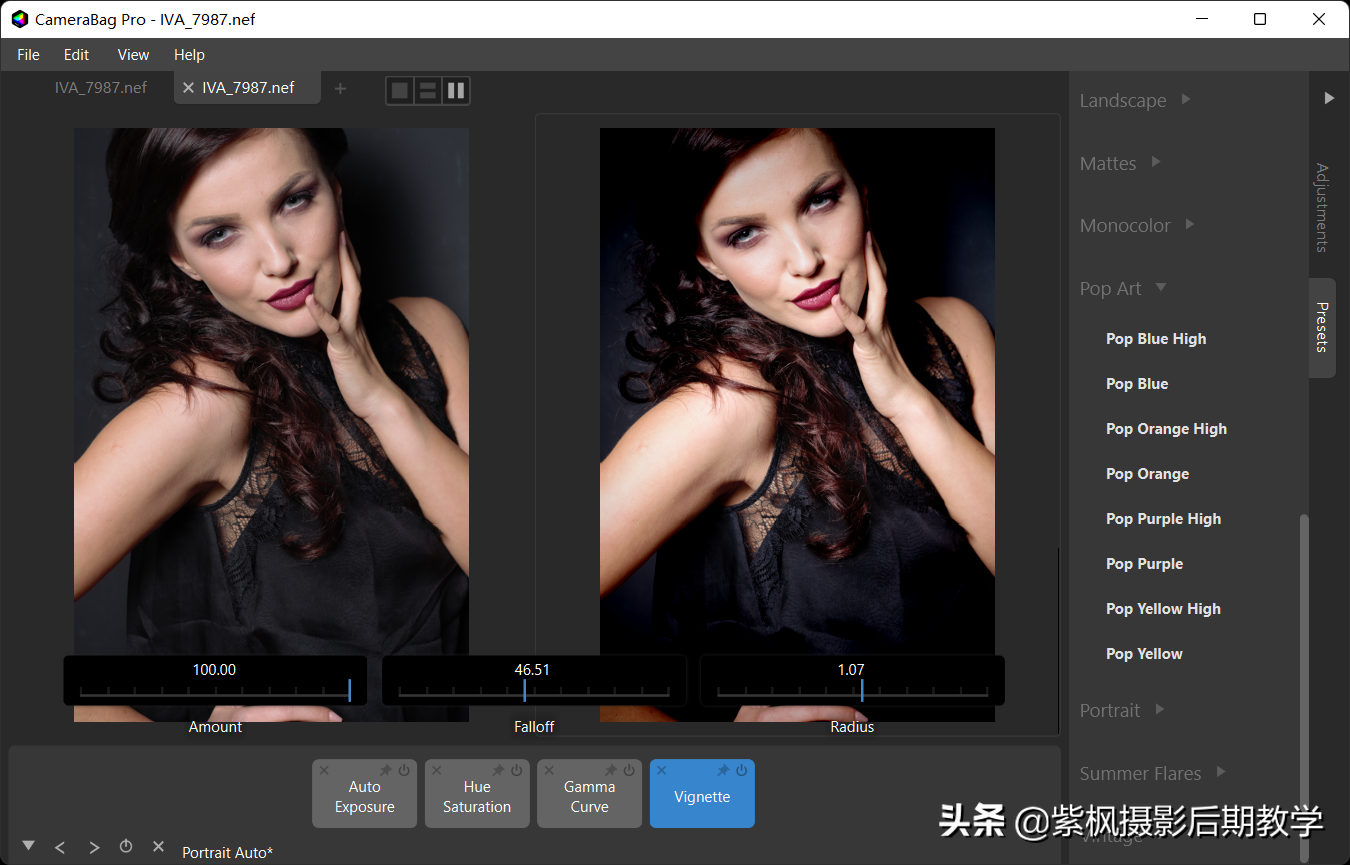Remove the Vignette tile
1350x865 pixels.
point(661,771)
